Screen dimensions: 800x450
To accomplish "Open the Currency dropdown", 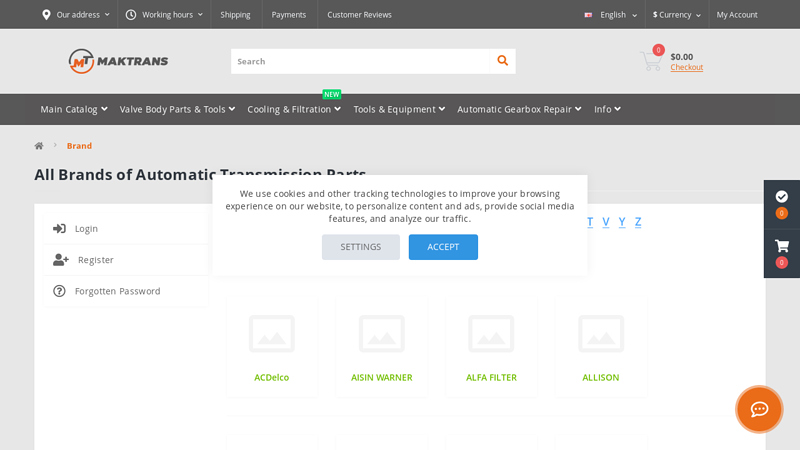I will (x=676, y=15).
